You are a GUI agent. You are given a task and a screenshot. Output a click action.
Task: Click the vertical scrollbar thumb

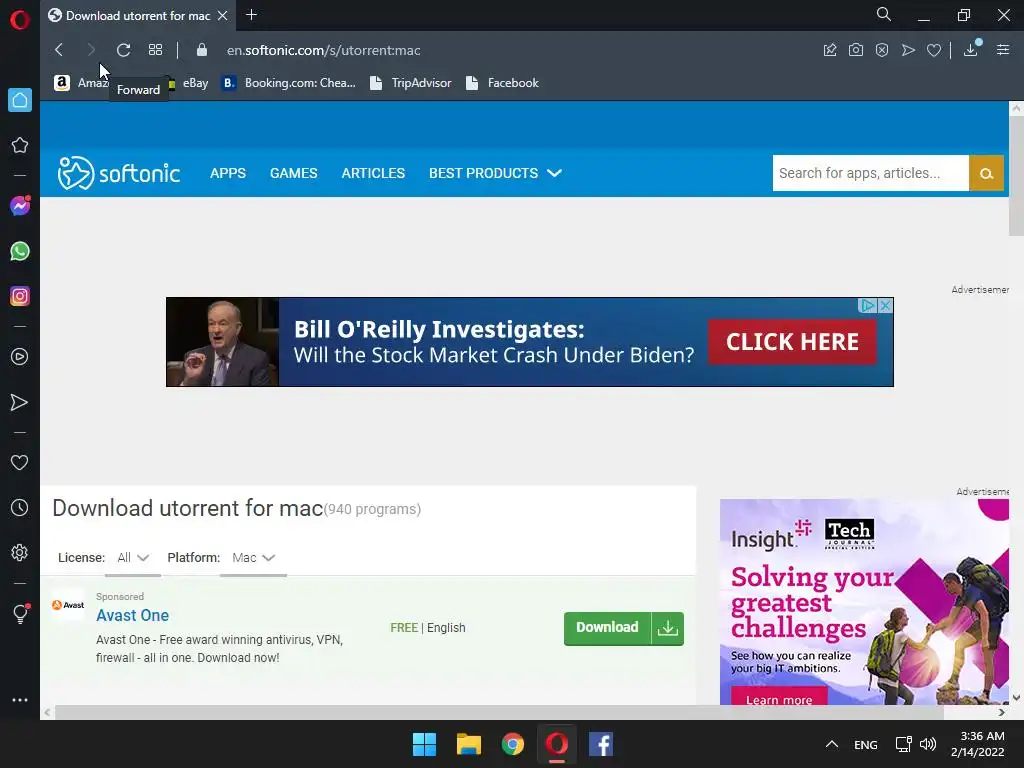tap(1016, 176)
